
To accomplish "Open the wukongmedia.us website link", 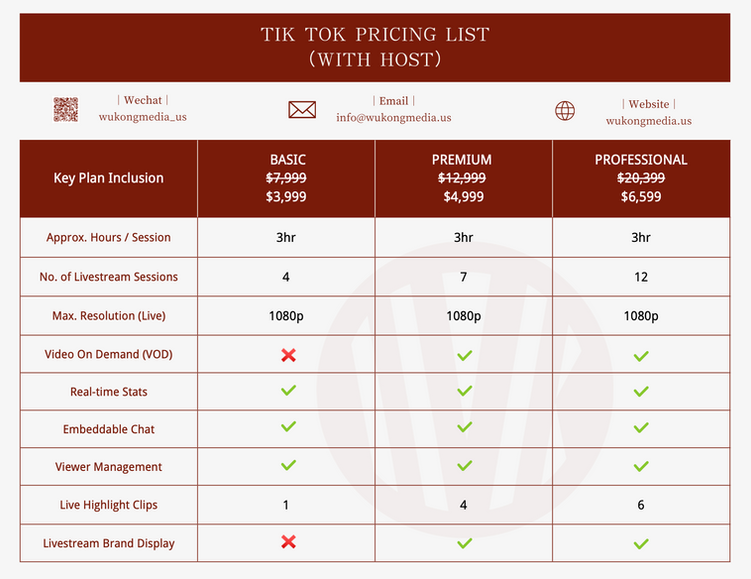I will 648,121.
